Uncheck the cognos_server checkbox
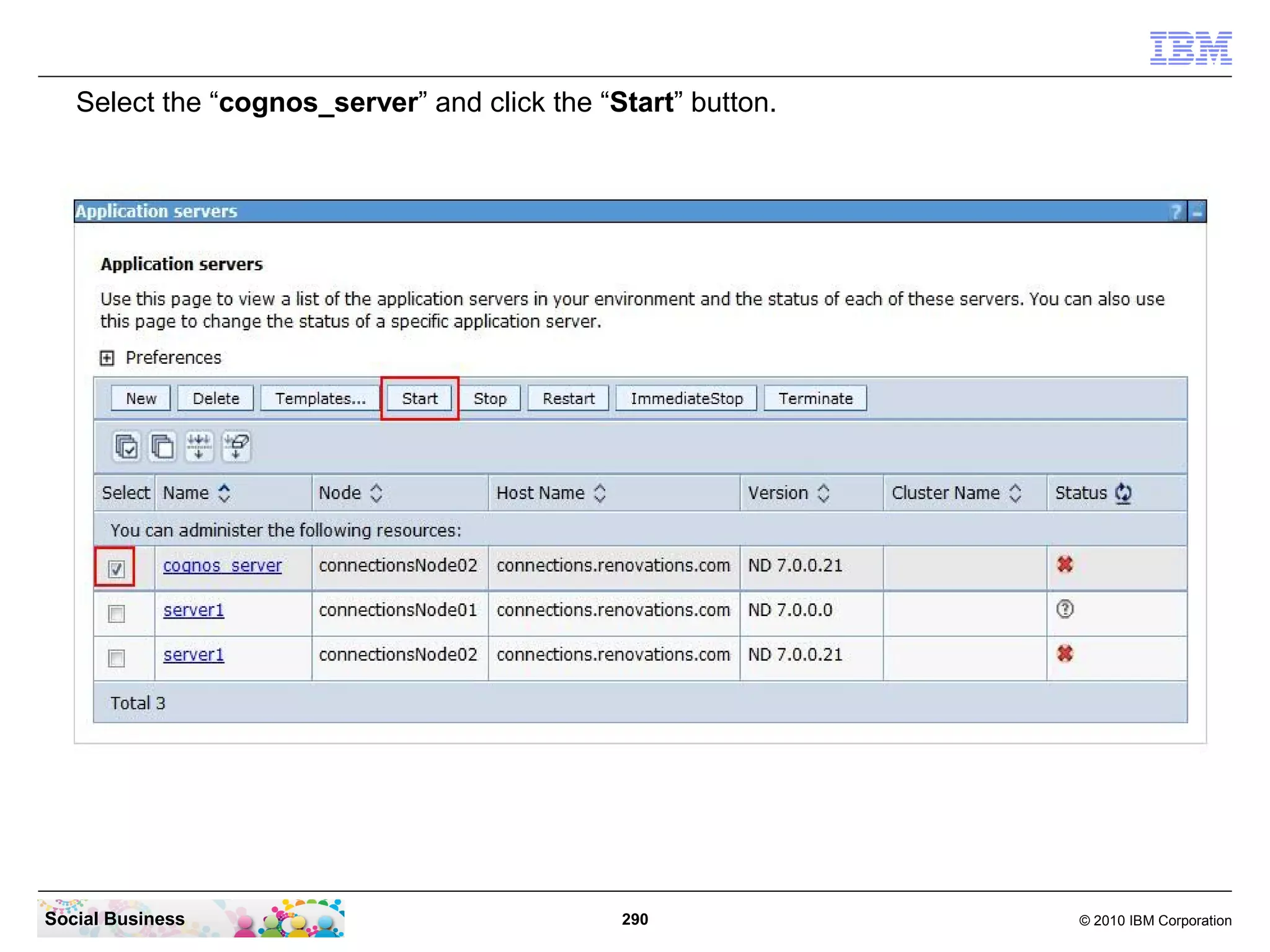 pos(116,568)
